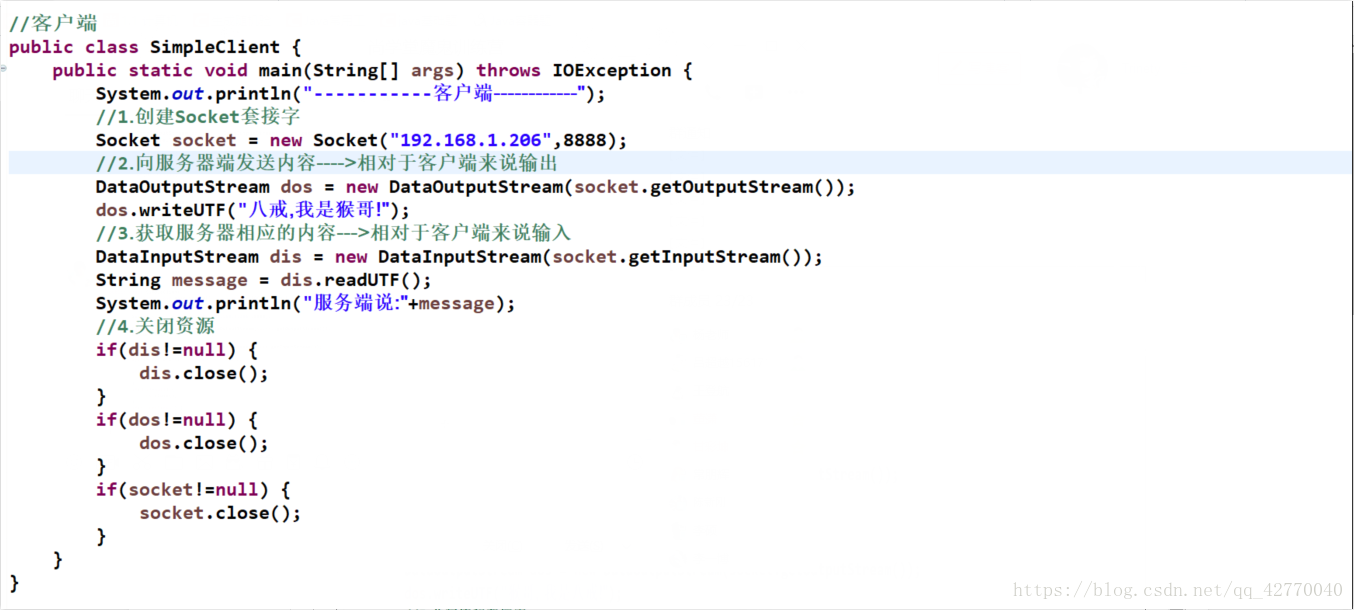Click the line 'if(socket!=null) {'
This screenshot has height=610, width=1354.
pyautogui.click(x=193, y=490)
